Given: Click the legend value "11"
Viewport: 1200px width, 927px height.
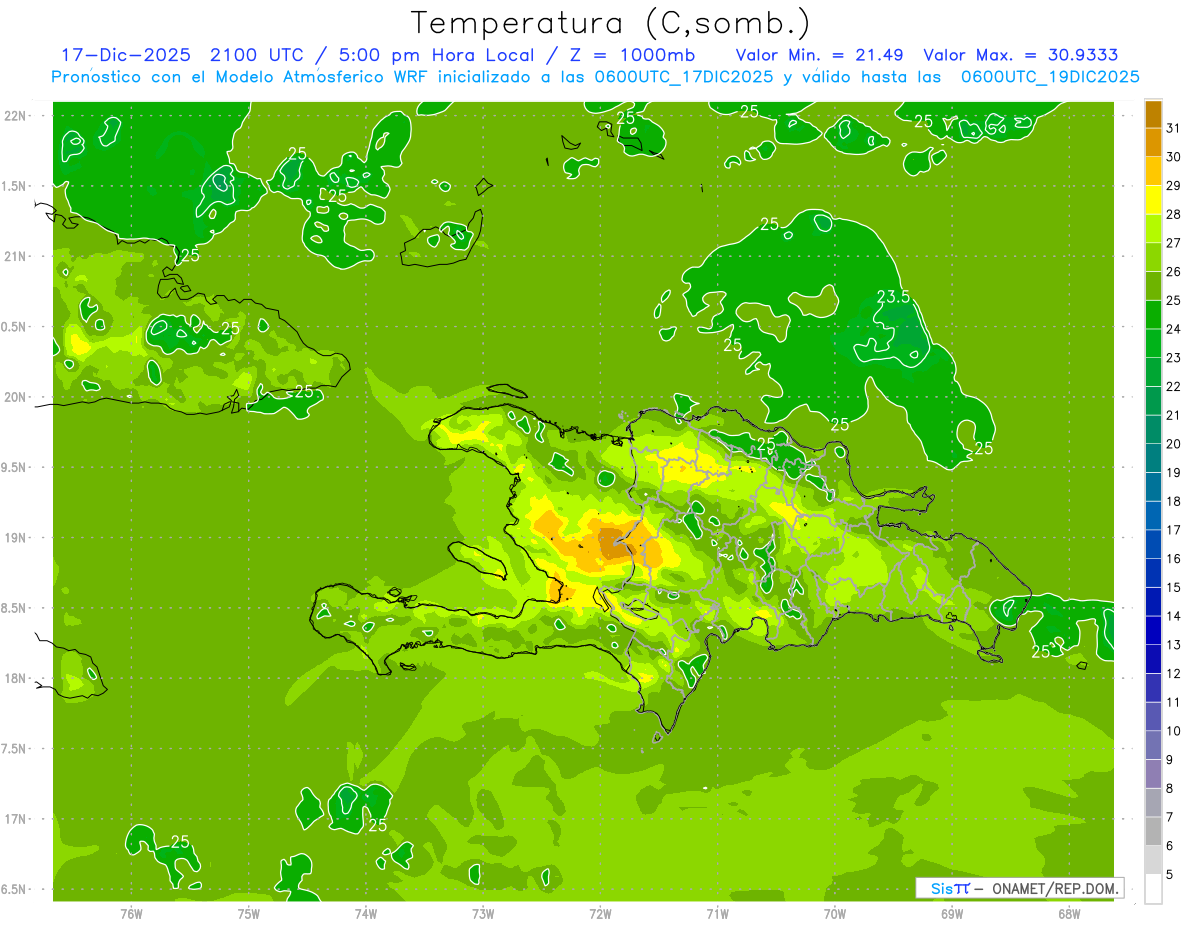Looking at the screenshot, I should (1173, 702).
